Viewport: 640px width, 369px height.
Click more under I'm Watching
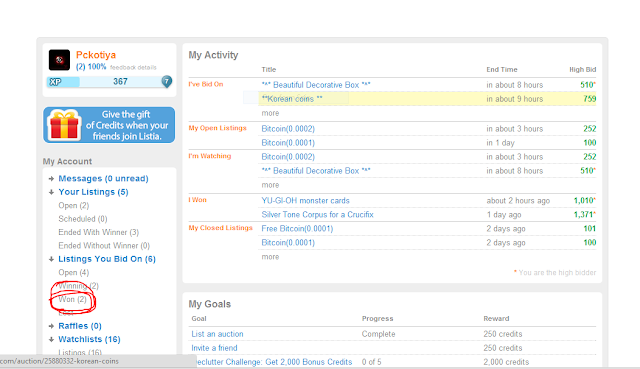[x=270, y=185]
